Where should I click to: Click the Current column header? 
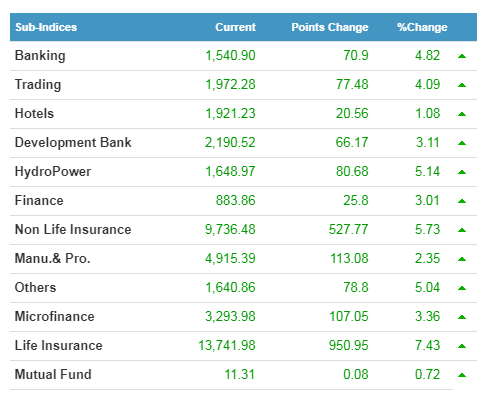point(235,27)
